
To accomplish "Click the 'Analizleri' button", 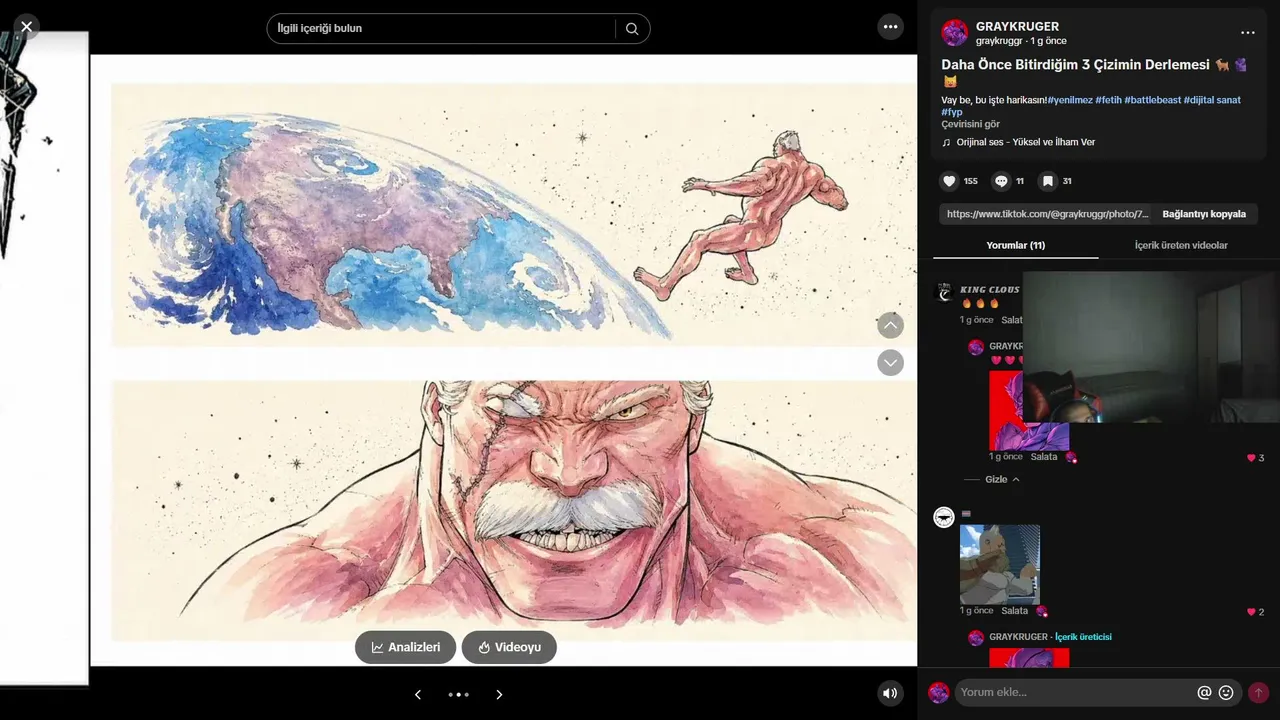I will tap(405, 647).
